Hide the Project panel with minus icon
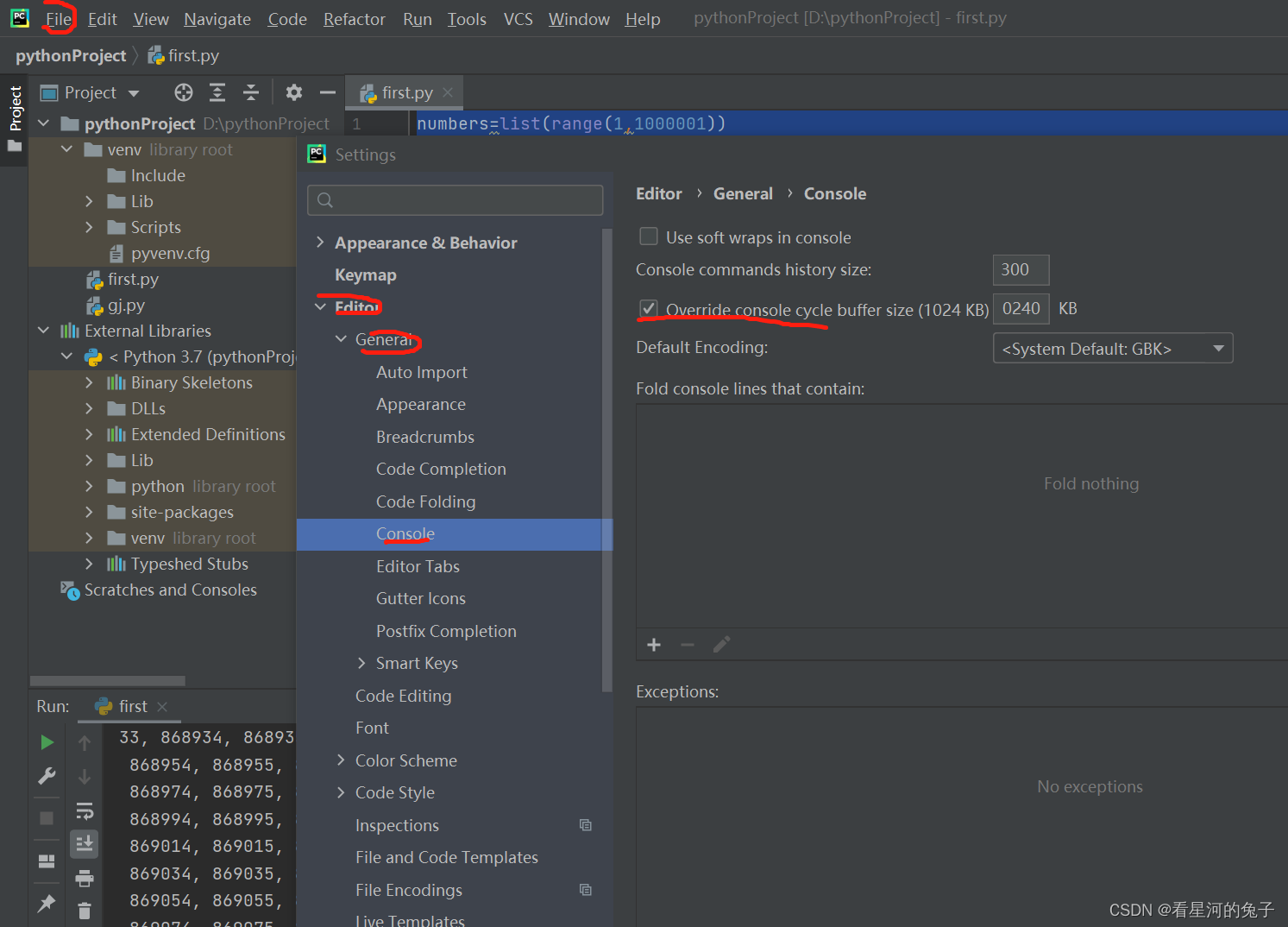Screen dimensions: 1288x927 [x=327, y=92]
